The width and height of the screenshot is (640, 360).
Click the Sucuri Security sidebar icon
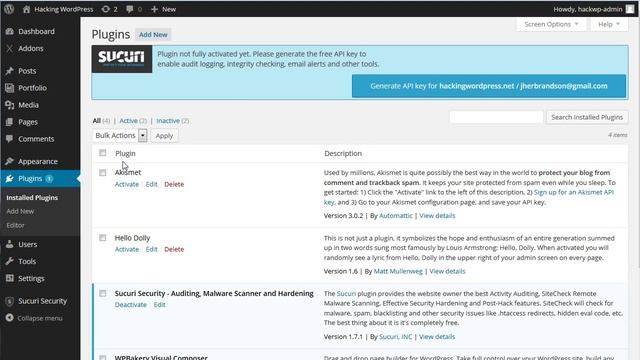tap(9, 301)
